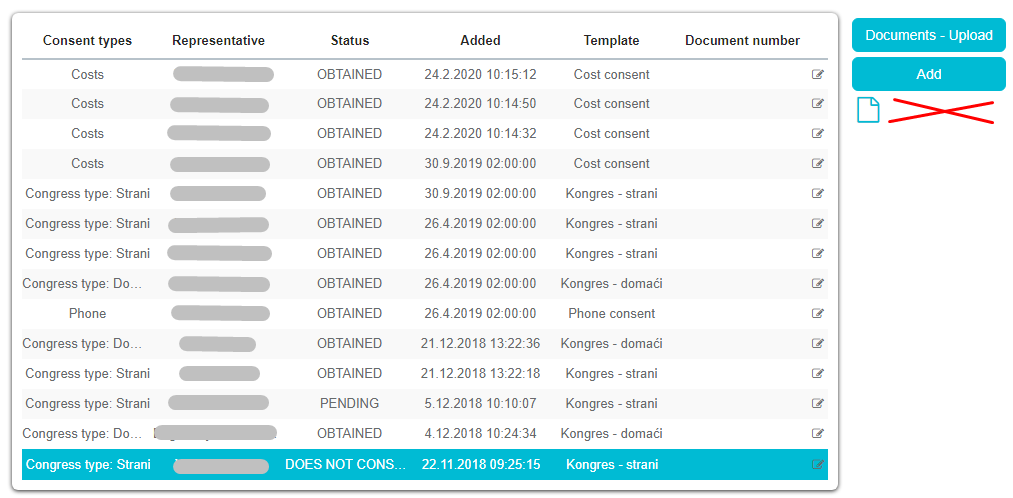Click edit icon for Costs row added 30.9.2019

[818, 164]
